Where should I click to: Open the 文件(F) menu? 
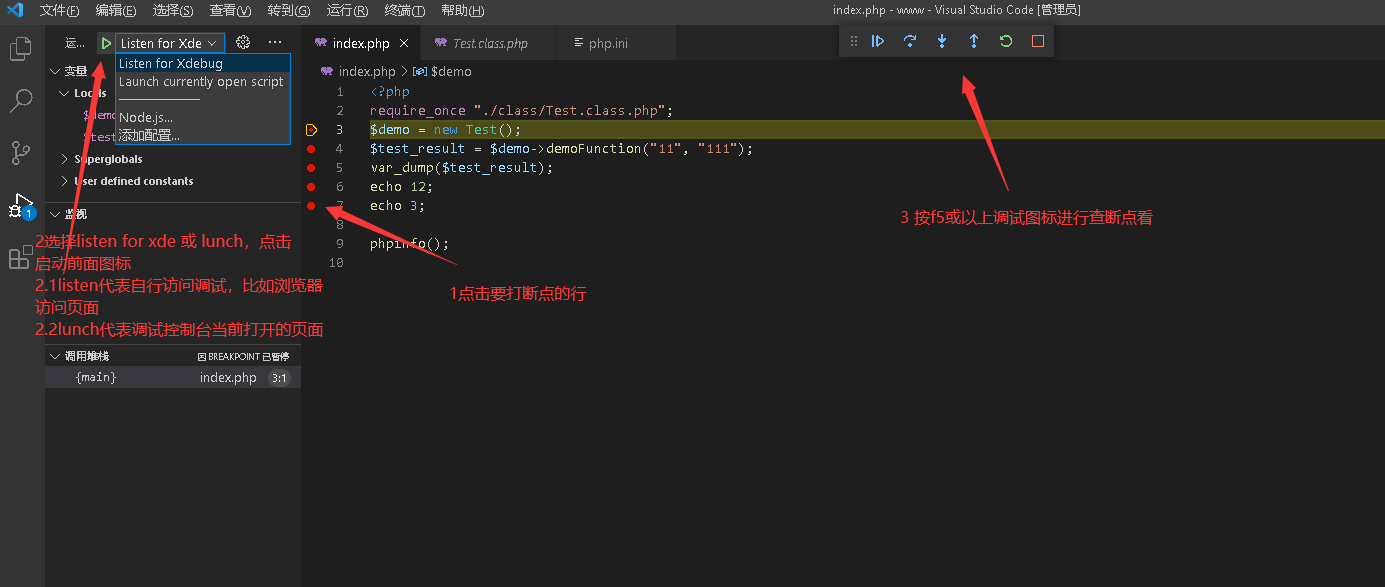tap(59, 10)
